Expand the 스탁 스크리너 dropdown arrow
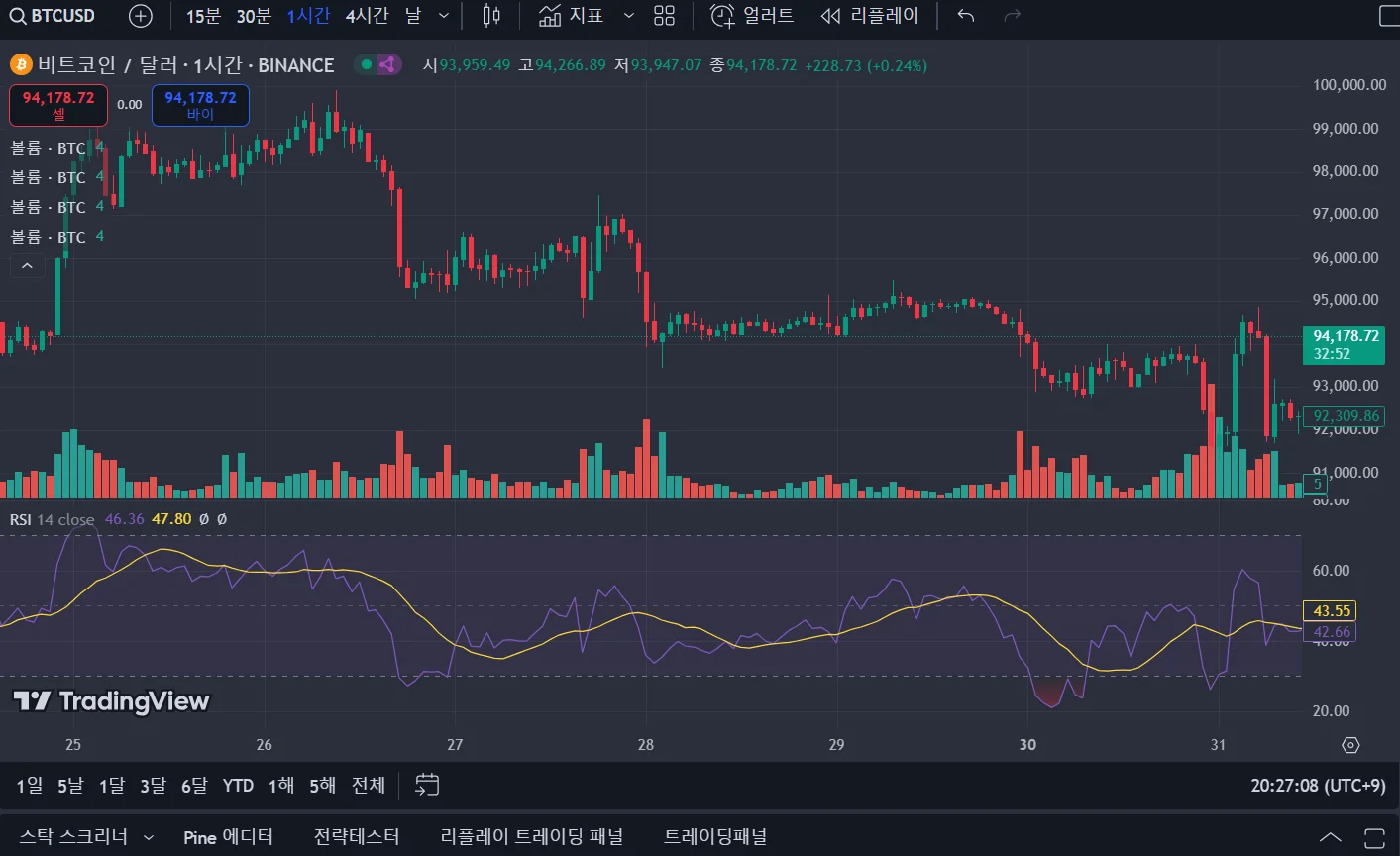The height and width of the screenshot is (856, 1400). pos(149,837)
